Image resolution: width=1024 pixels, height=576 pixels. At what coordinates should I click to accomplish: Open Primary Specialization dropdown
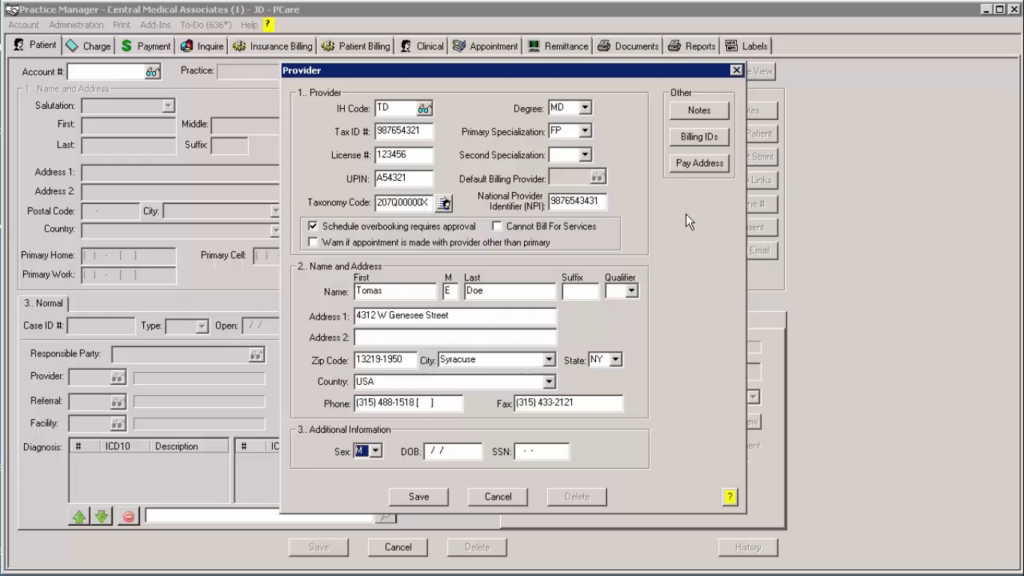tap(585, 131)
